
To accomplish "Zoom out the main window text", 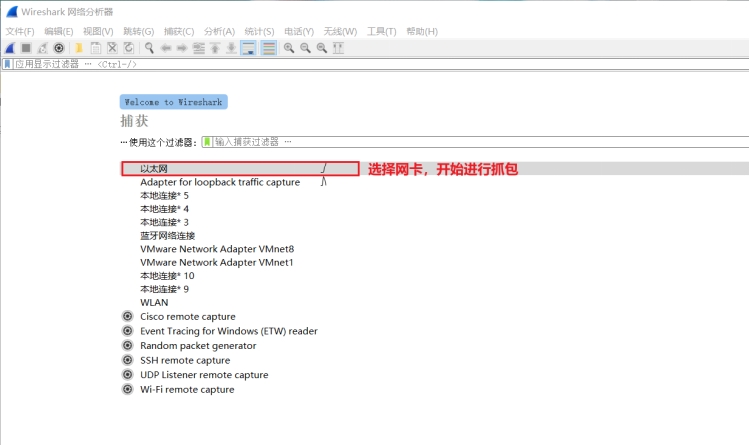I will [305, 48].
